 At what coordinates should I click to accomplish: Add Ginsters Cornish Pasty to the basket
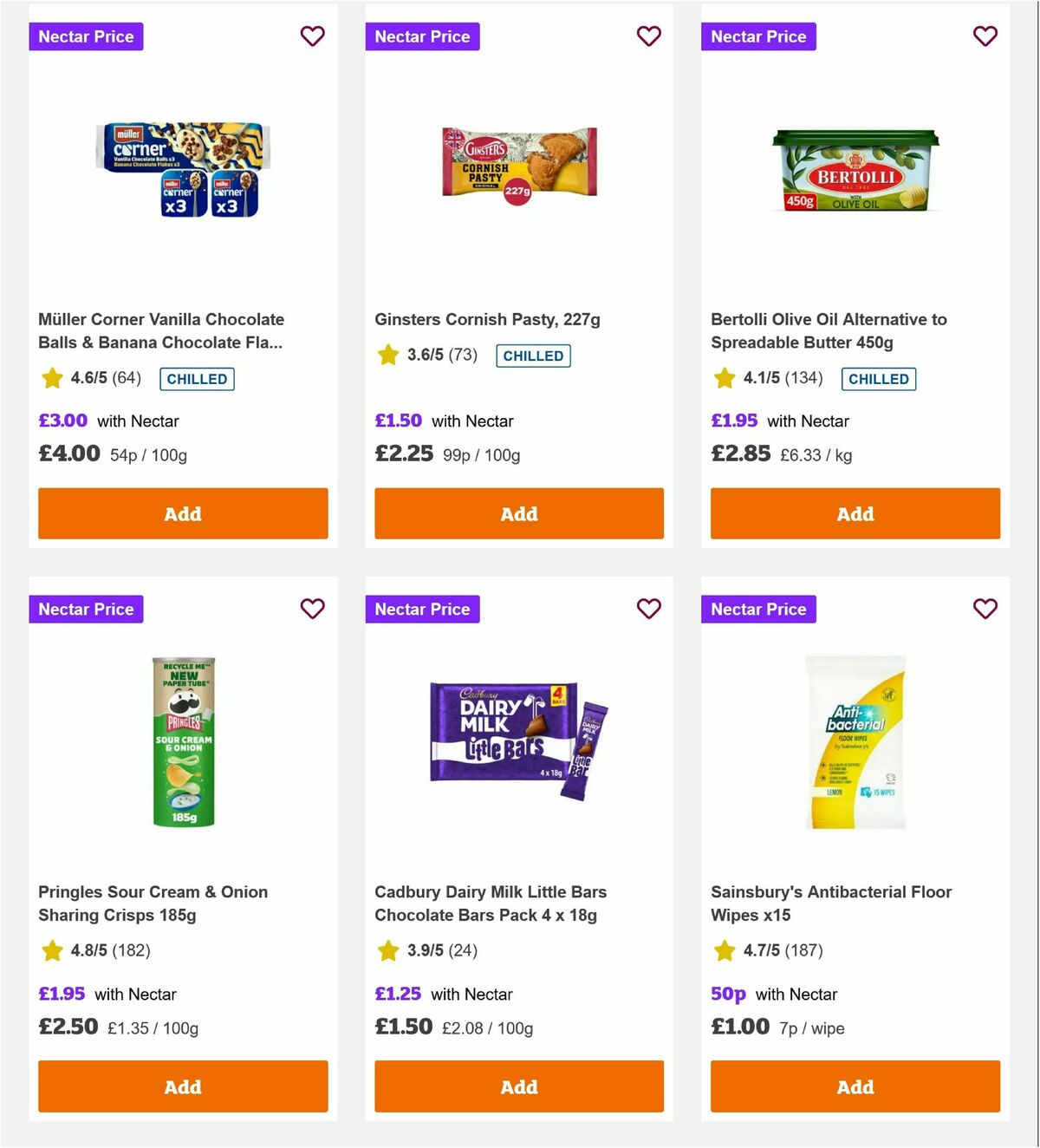click(x=518, y=513)
